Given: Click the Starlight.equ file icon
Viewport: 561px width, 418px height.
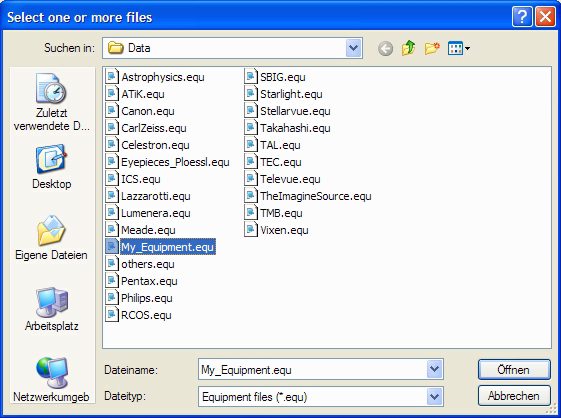Looking at the screenshot, I should click(250, 94).
